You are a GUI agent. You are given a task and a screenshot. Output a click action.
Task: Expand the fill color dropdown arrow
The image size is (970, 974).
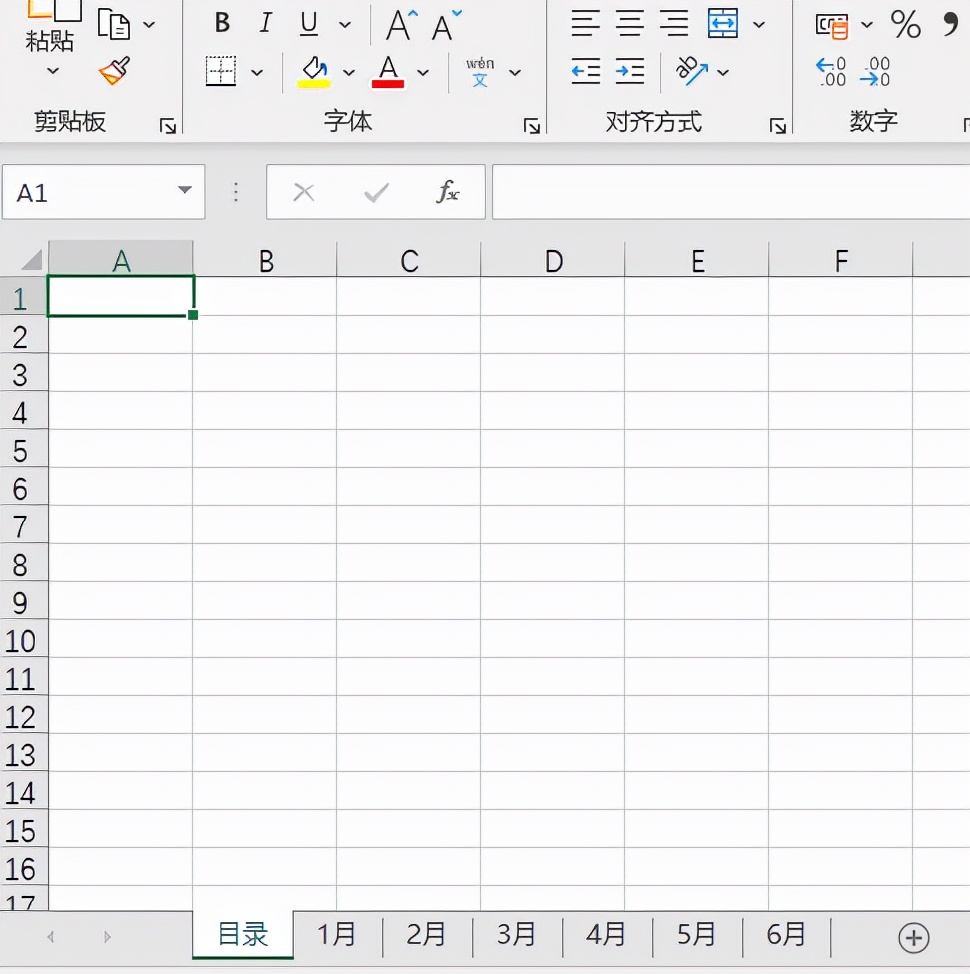tap(349, 72)
